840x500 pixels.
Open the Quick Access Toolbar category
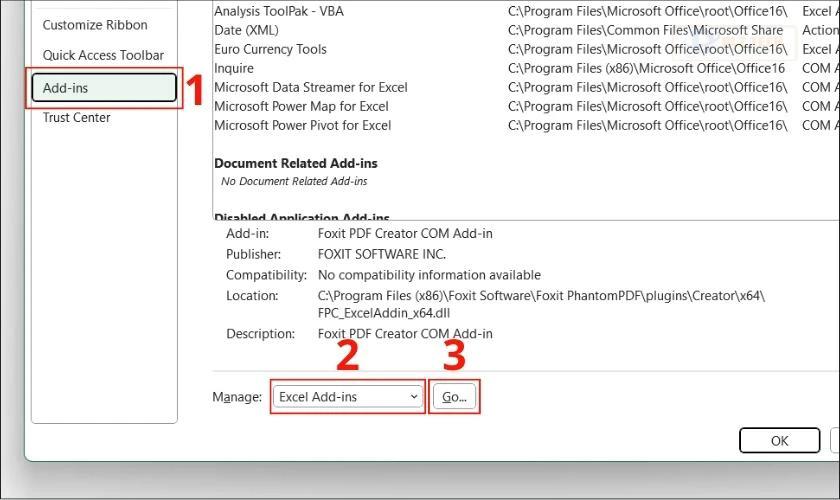(x=103, y=55)
